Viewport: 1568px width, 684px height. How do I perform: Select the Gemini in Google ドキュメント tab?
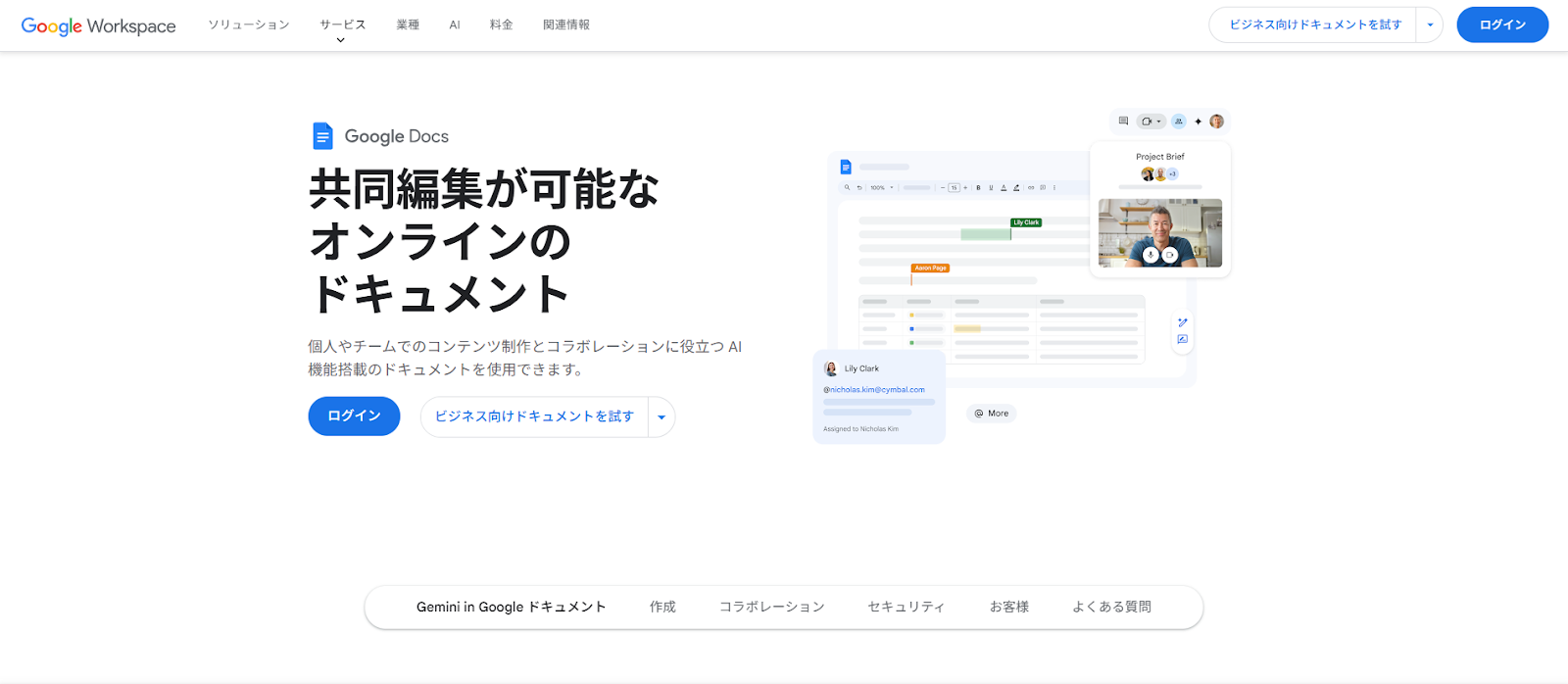click(511, 608)
